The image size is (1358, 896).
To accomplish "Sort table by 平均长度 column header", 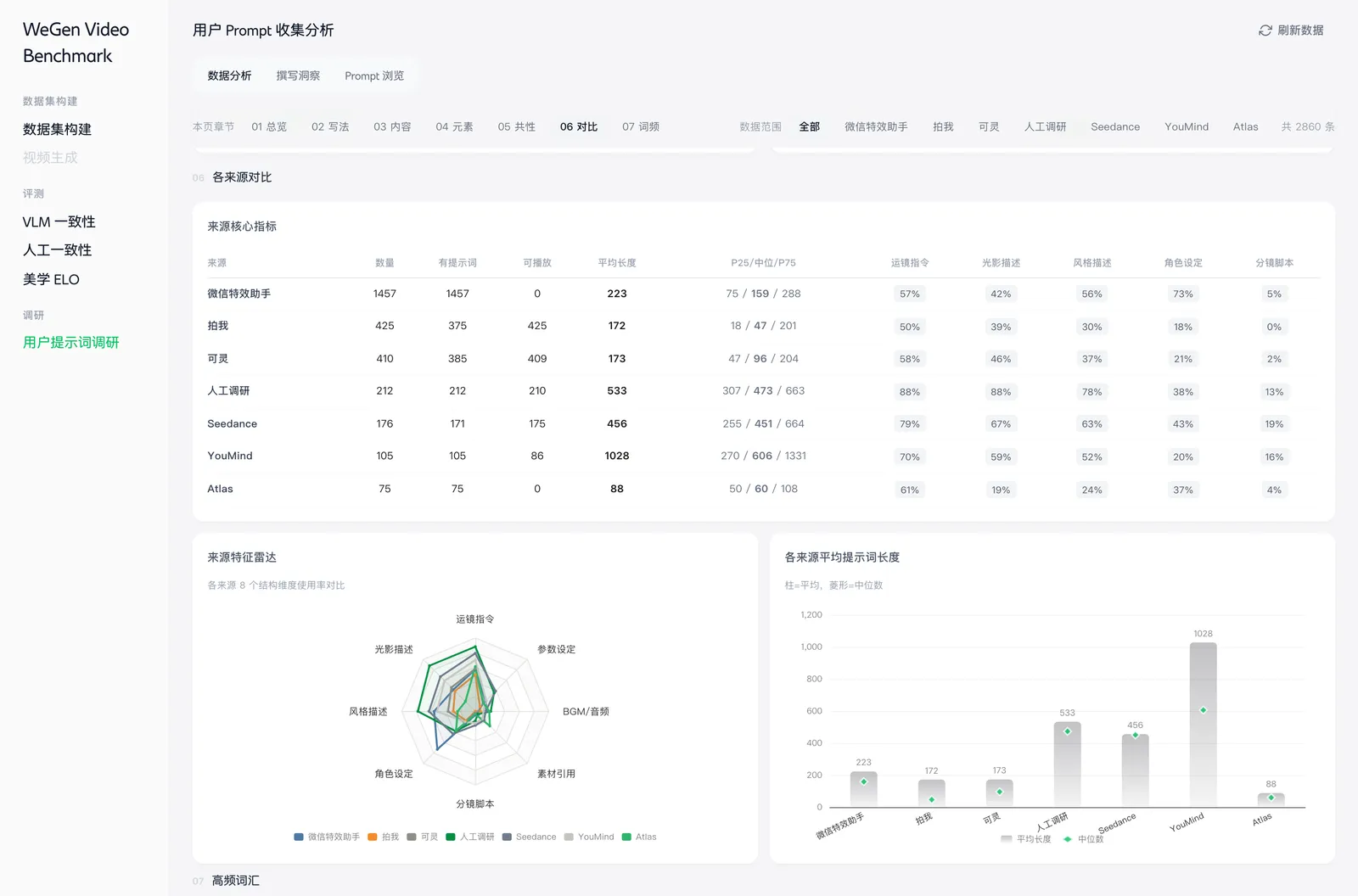I will point(617,263).
